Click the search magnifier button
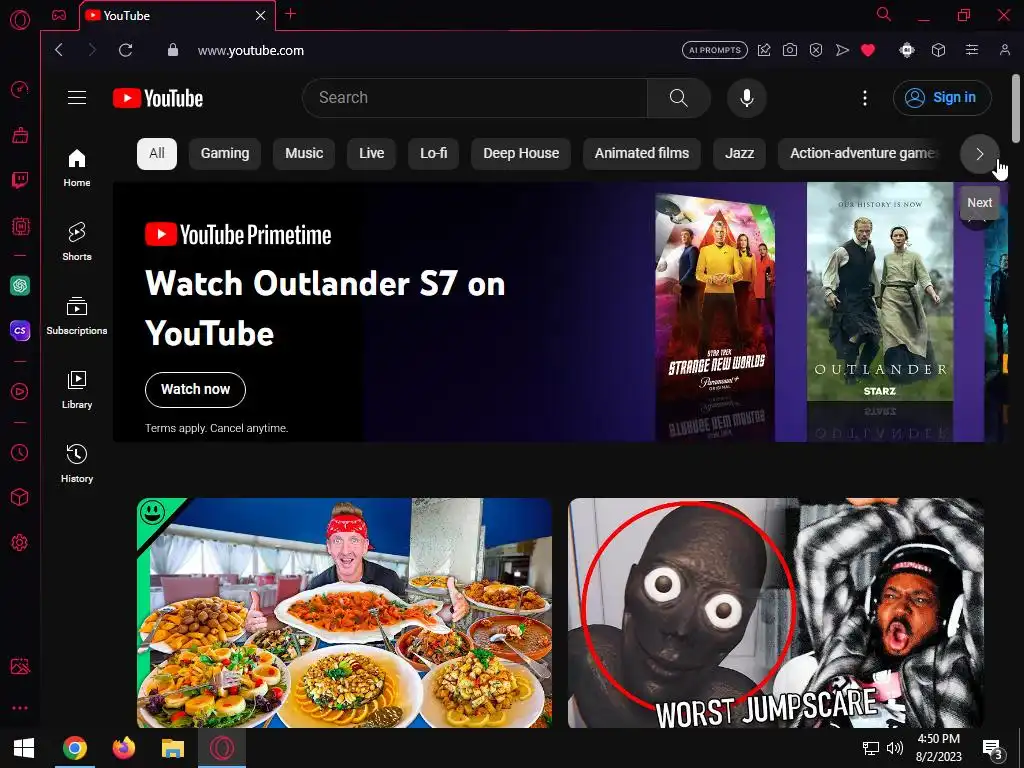The height and width of the screenshot is (768, 1024). [679, 98]
